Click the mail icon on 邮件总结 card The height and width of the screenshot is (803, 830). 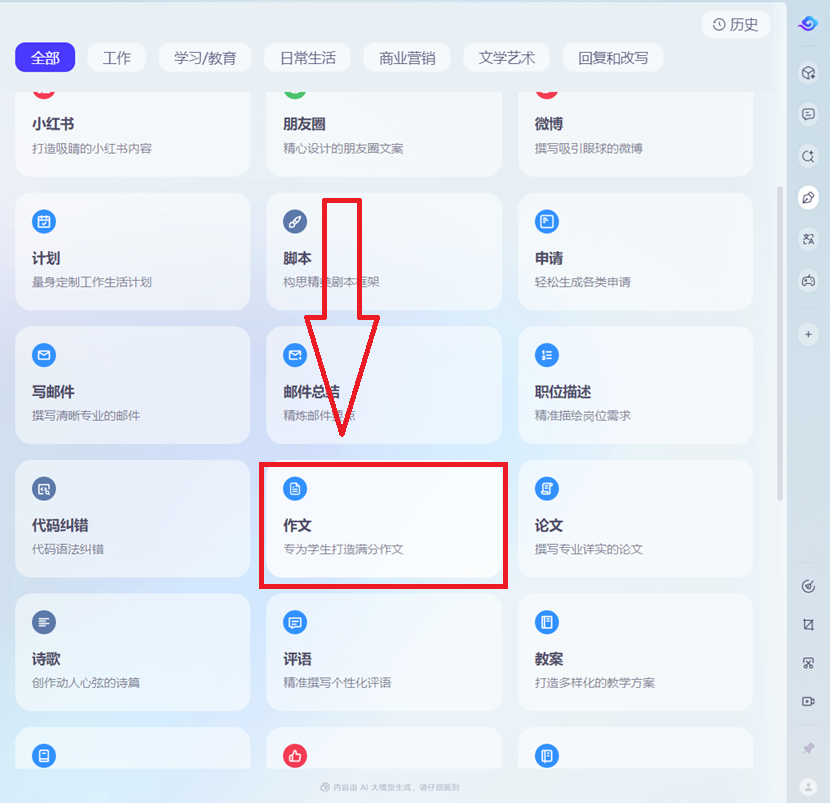tap(295, 355)
